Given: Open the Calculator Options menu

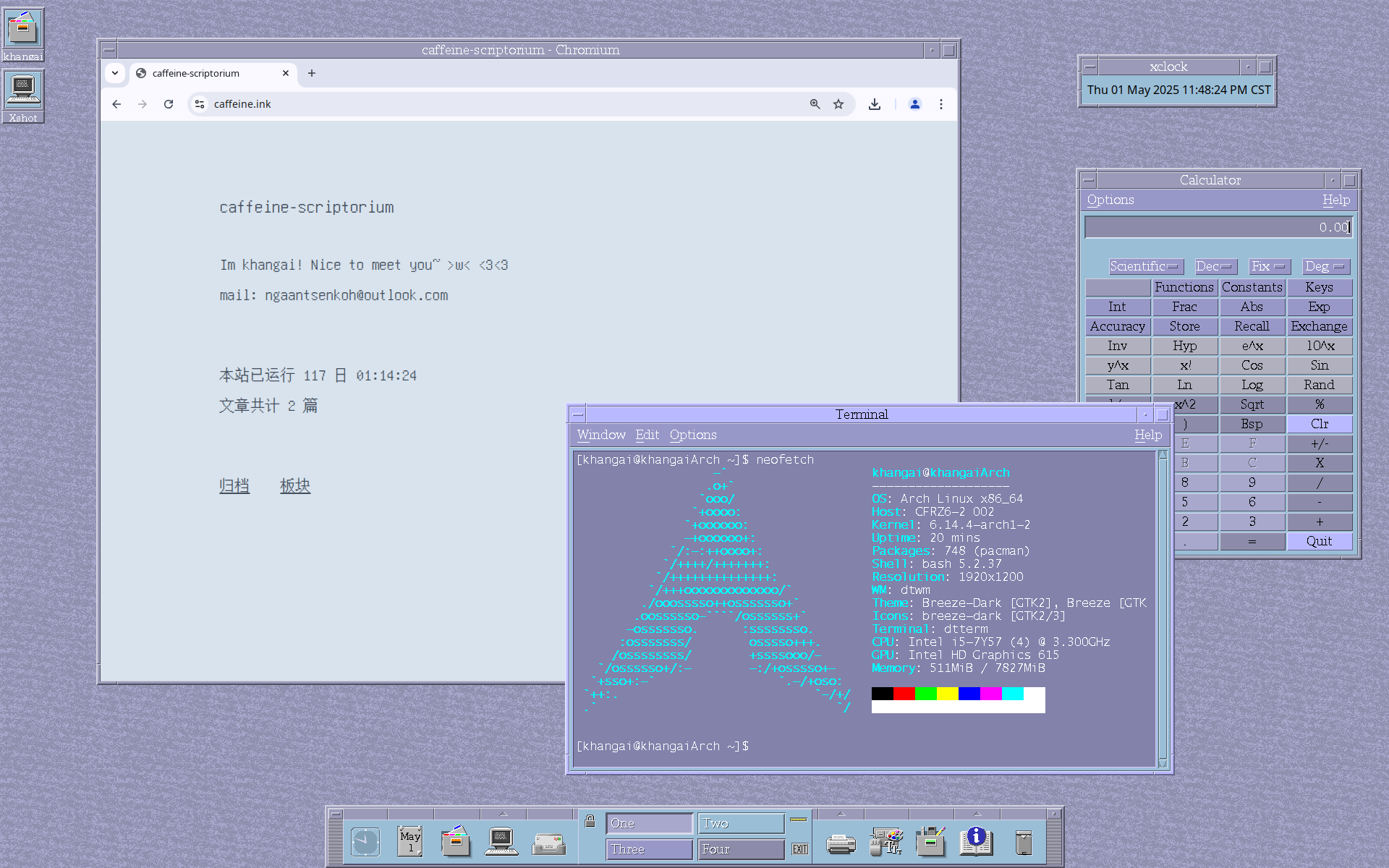Looking at the screenshot, I should click(x=1110, y=200).
